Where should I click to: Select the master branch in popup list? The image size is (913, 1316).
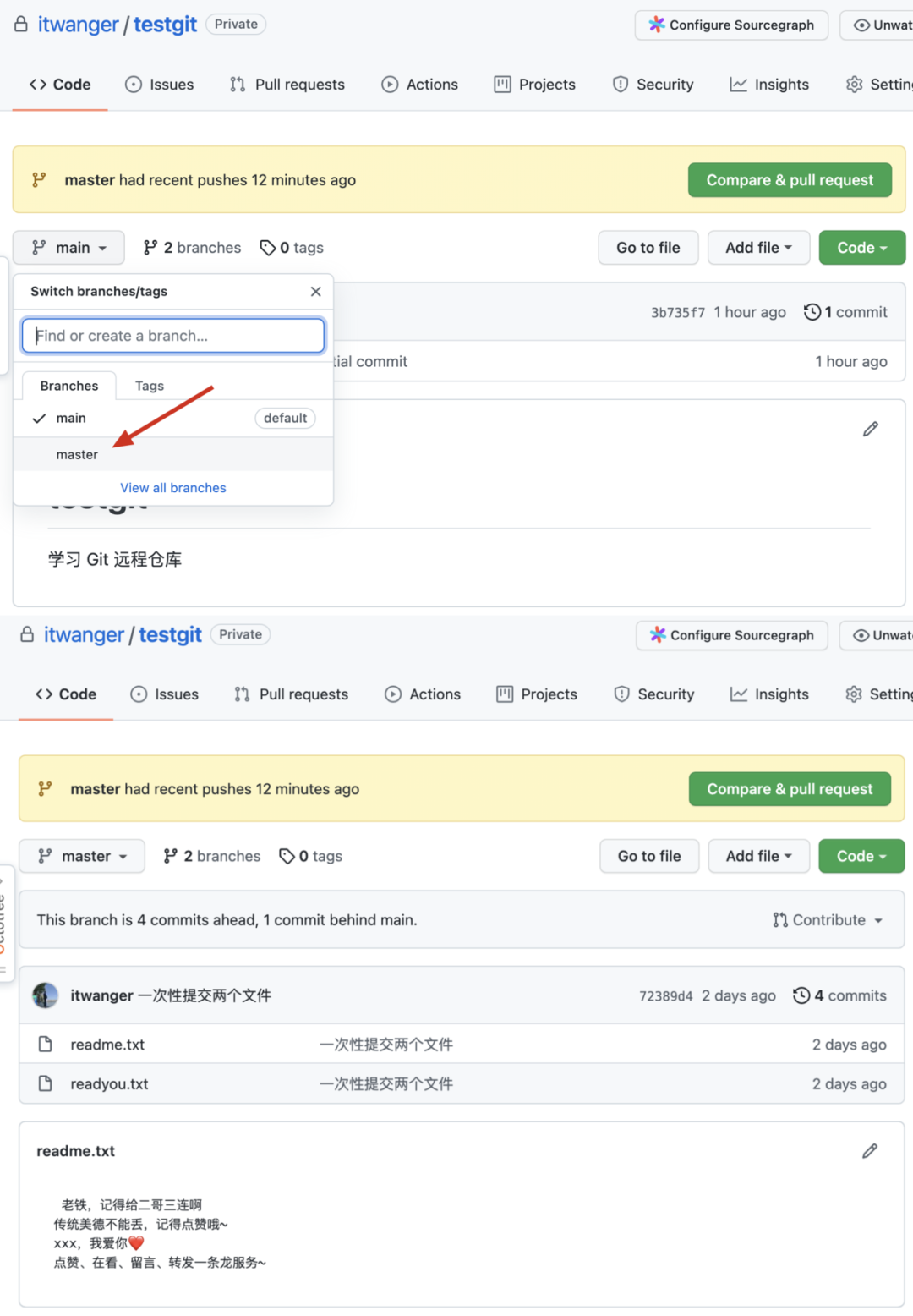click(173, 454)
